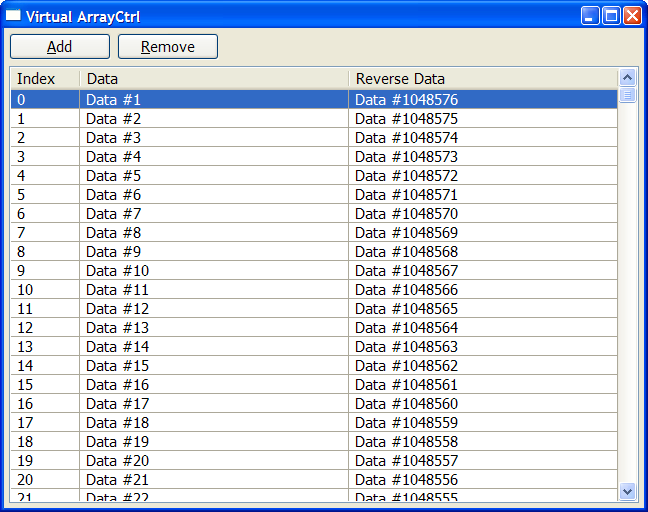
Task: Minimize the Virtual ArrayCtrl window
Action: [591, 16]
